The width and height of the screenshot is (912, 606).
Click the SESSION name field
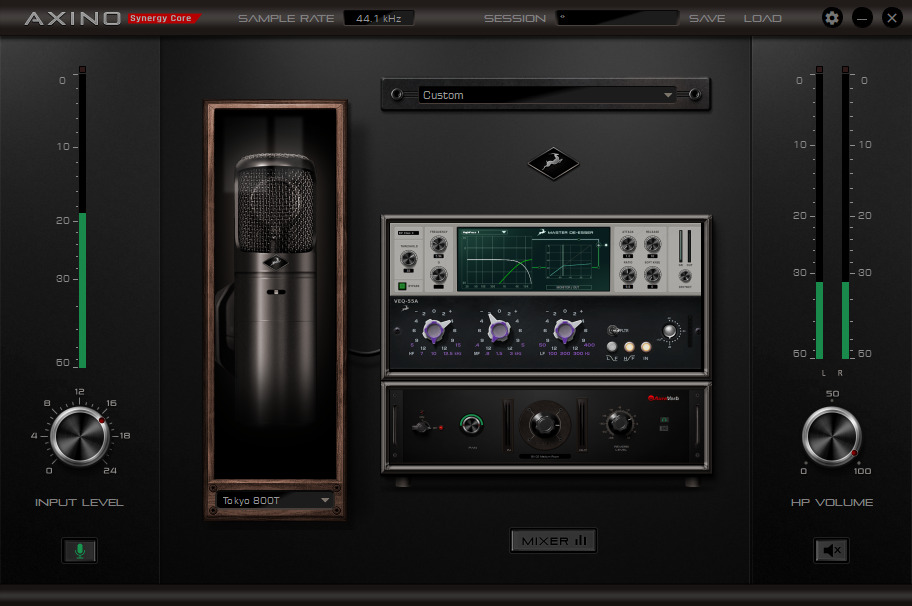617,18
